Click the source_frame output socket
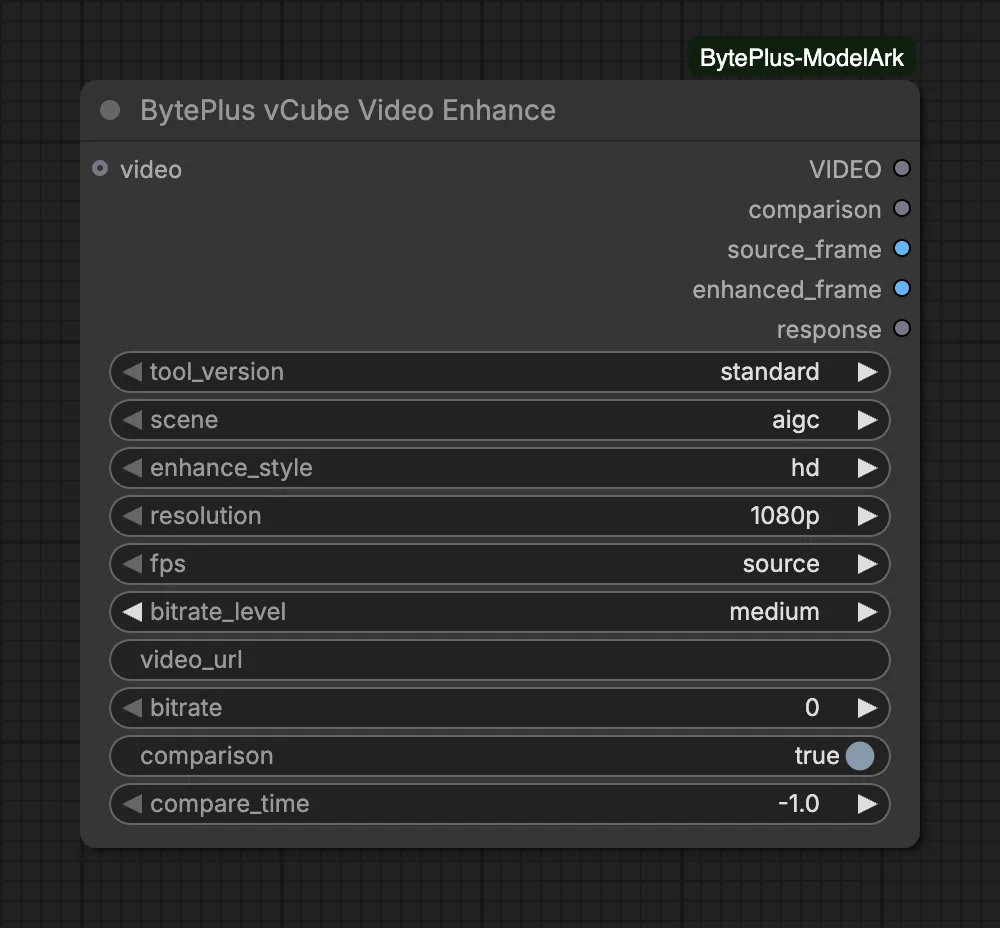Viewport: 1000px width, 928px height. click(902, 249)
